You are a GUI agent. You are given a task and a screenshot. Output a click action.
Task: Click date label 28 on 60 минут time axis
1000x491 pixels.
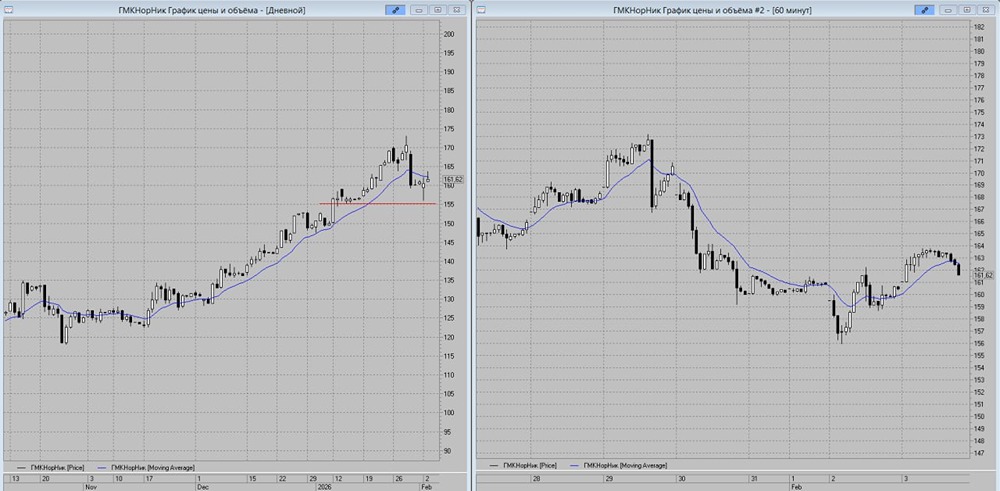pos(537,478)
